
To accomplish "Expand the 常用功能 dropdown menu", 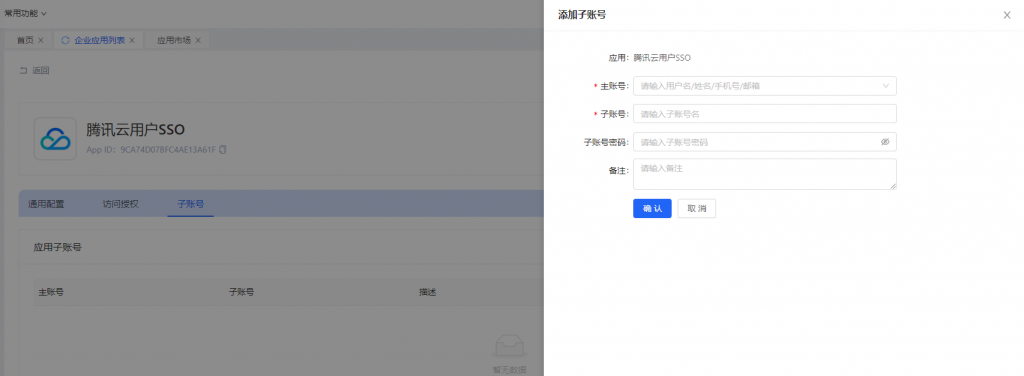I will 25,13.
